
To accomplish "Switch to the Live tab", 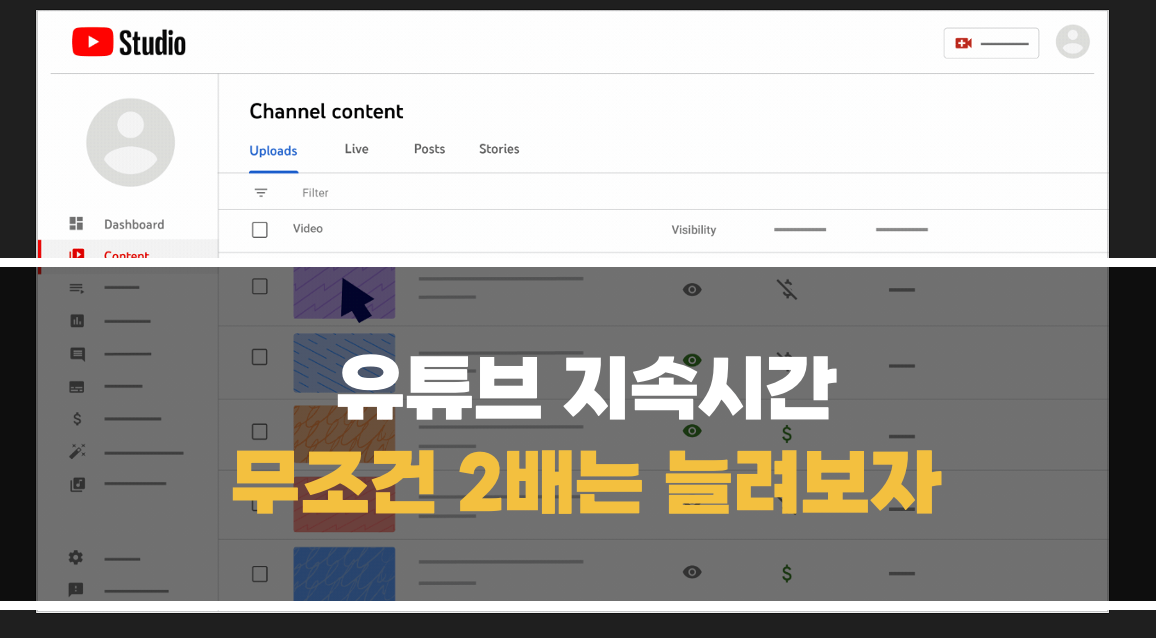I will [x=356, y=148].
